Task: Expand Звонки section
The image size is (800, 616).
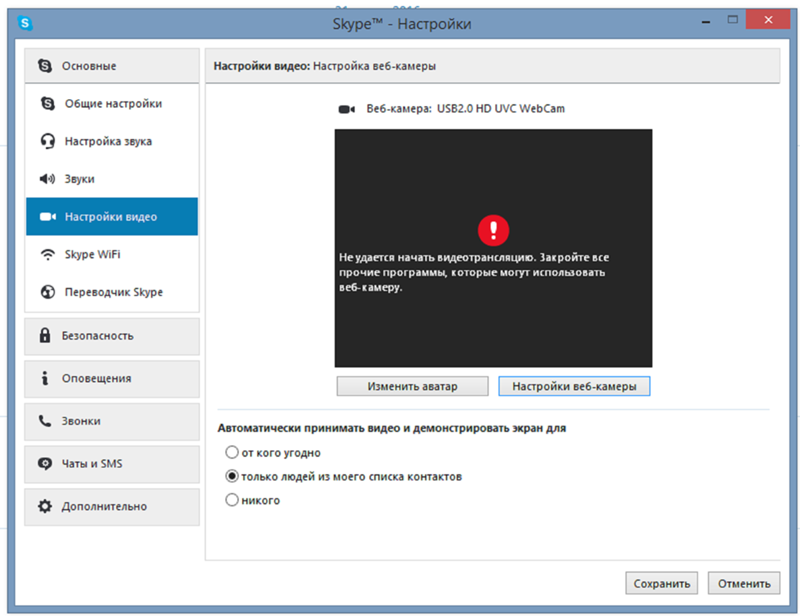Action: [112, 422]
